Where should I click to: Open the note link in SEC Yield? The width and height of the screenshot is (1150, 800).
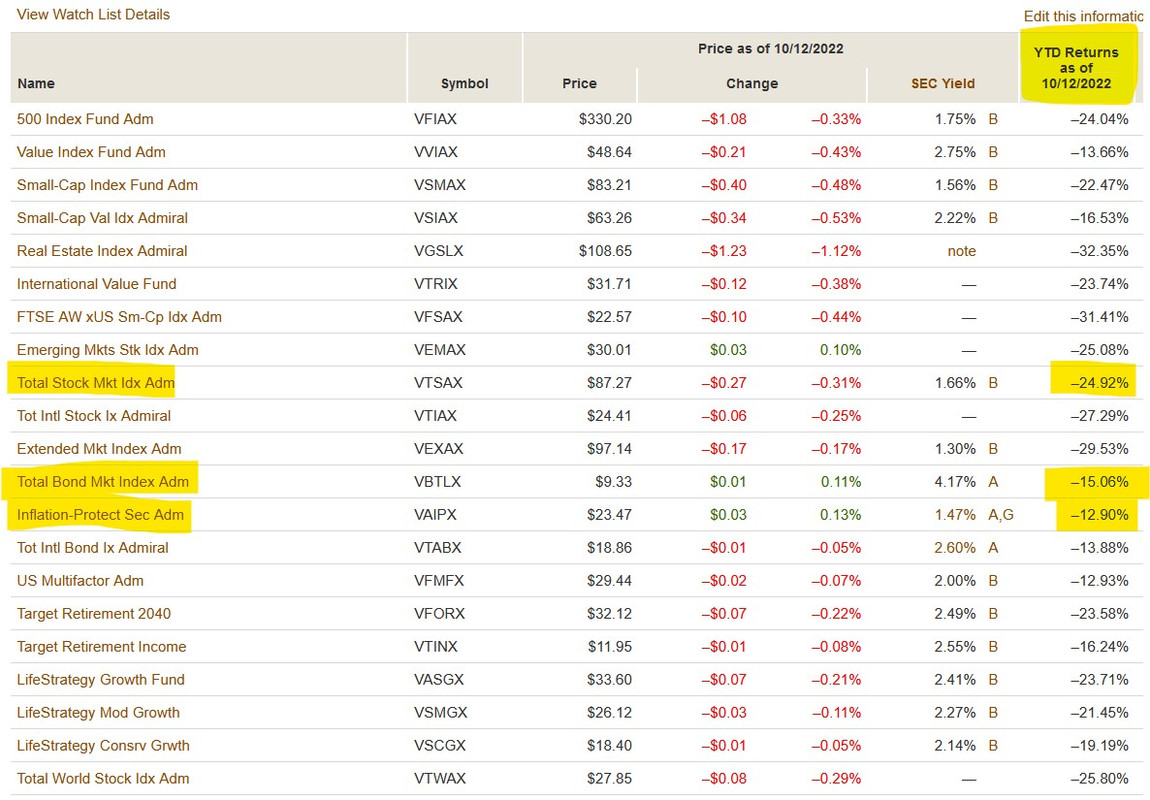pyautogui.click(x=962, y=251)
